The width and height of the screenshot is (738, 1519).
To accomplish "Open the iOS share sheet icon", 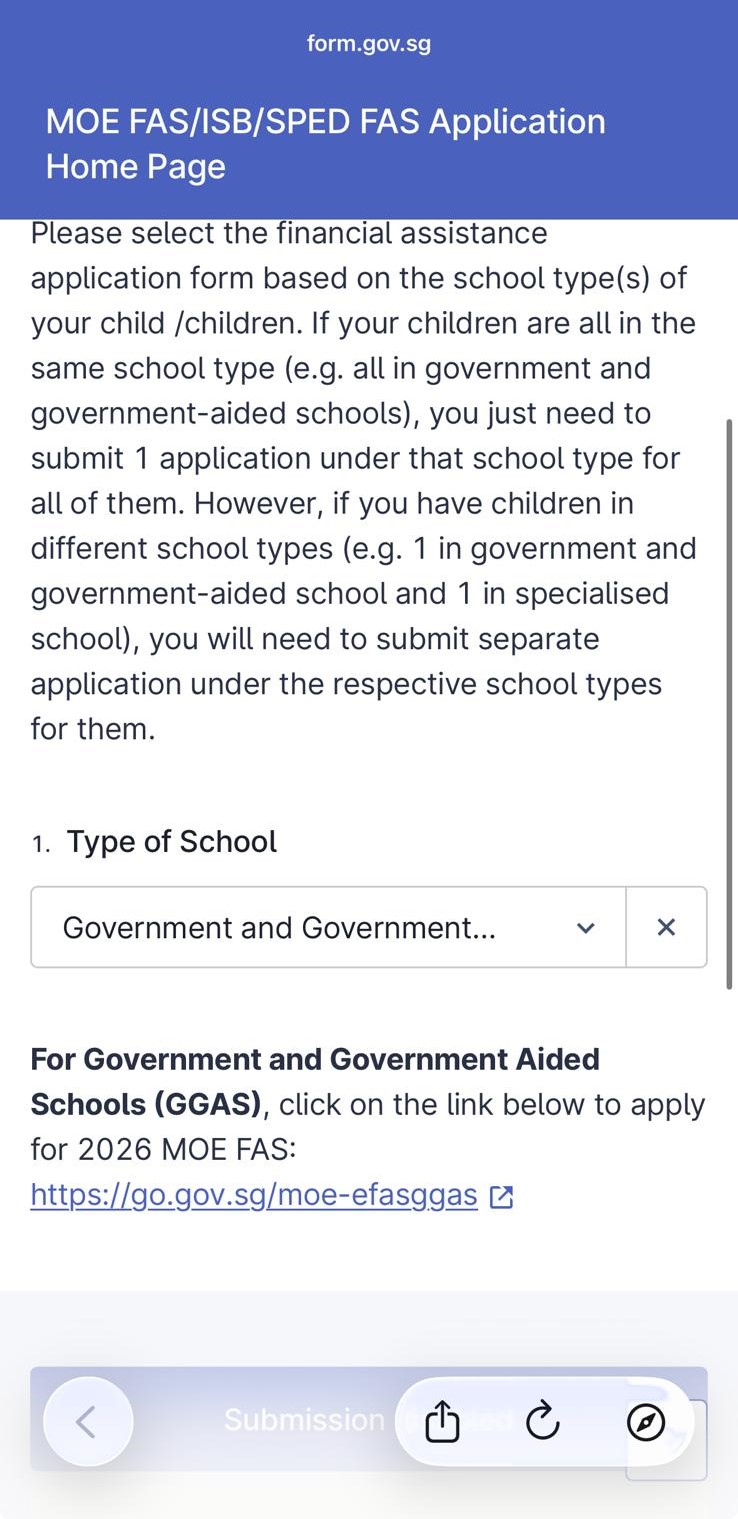I will (441, 1421).
